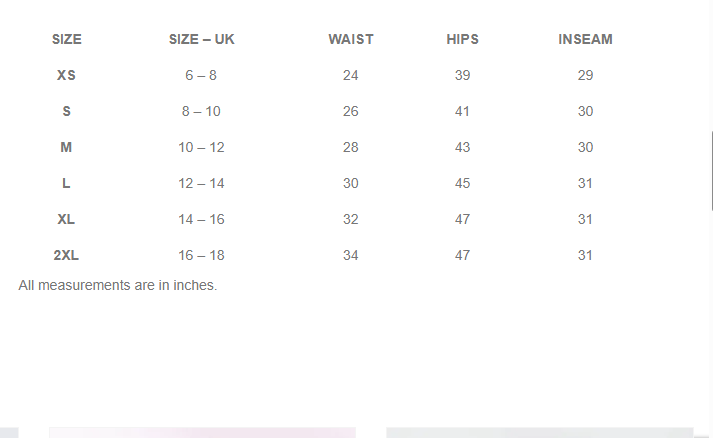
Task: Click waist value 24 in XS row
Action: tap(350, 75)
